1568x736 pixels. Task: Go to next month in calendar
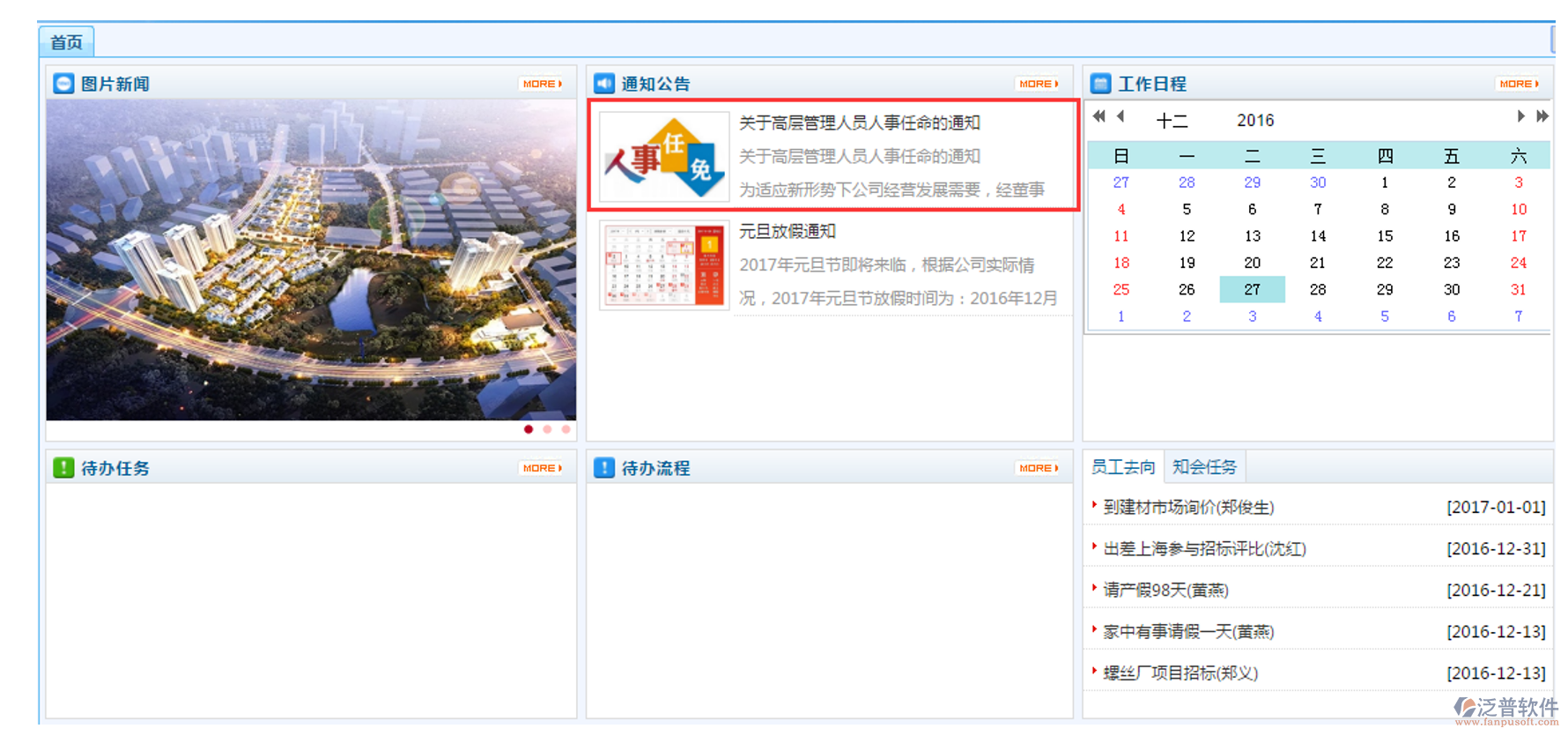[x=1520, y=116]
